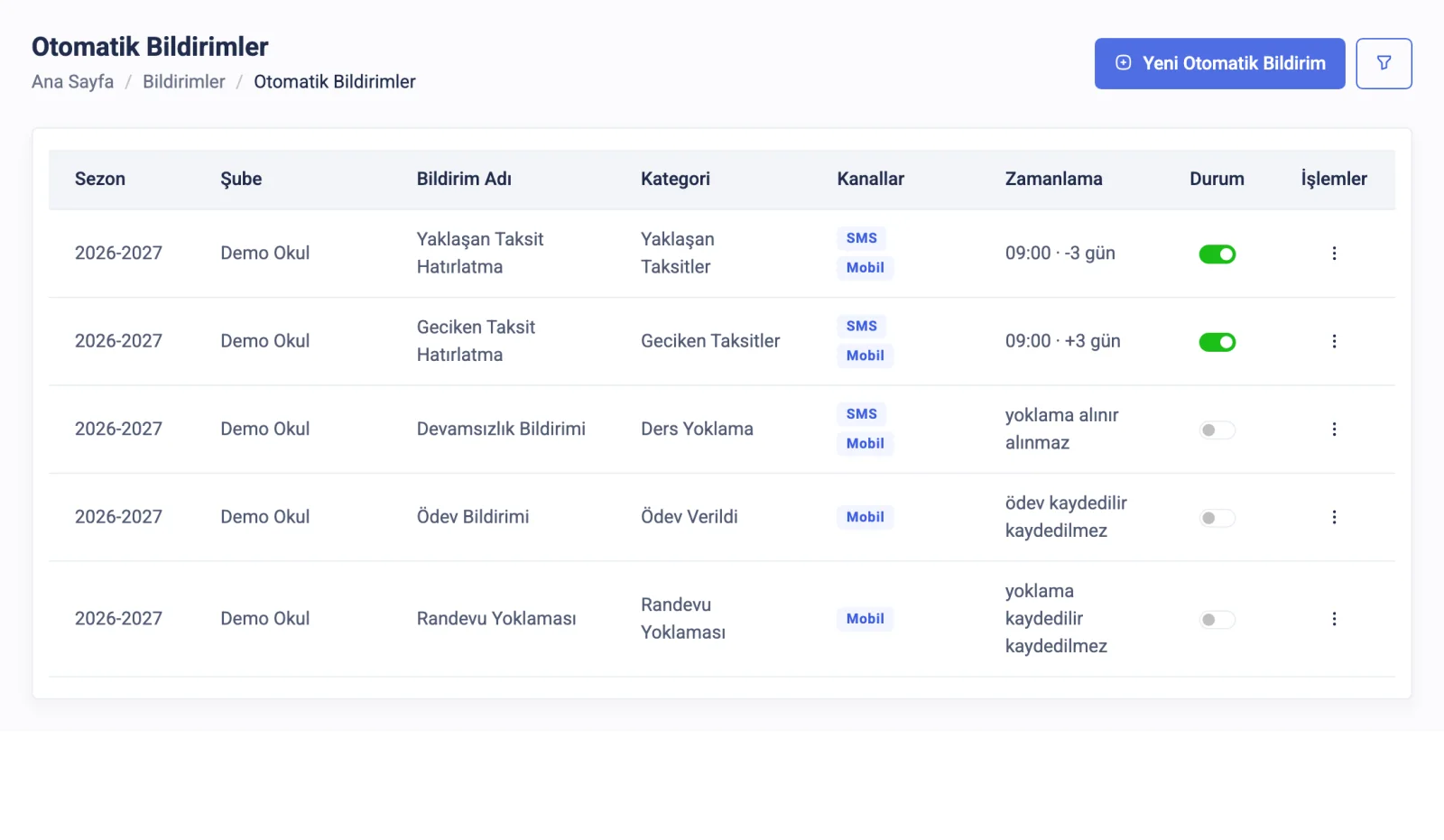Select Randevu Yoklaması name cell
1444x840 pixels.
coord(496,618)
